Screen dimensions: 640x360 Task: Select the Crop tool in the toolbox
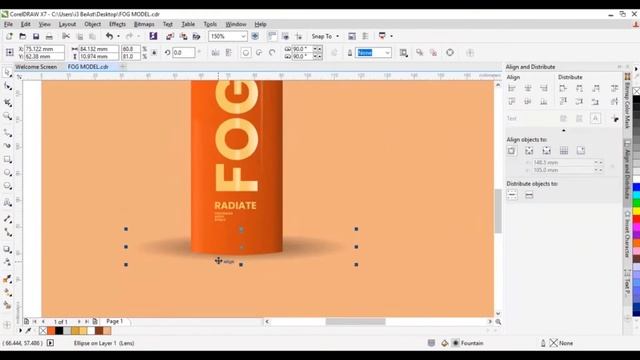click(x=7, y=102)
